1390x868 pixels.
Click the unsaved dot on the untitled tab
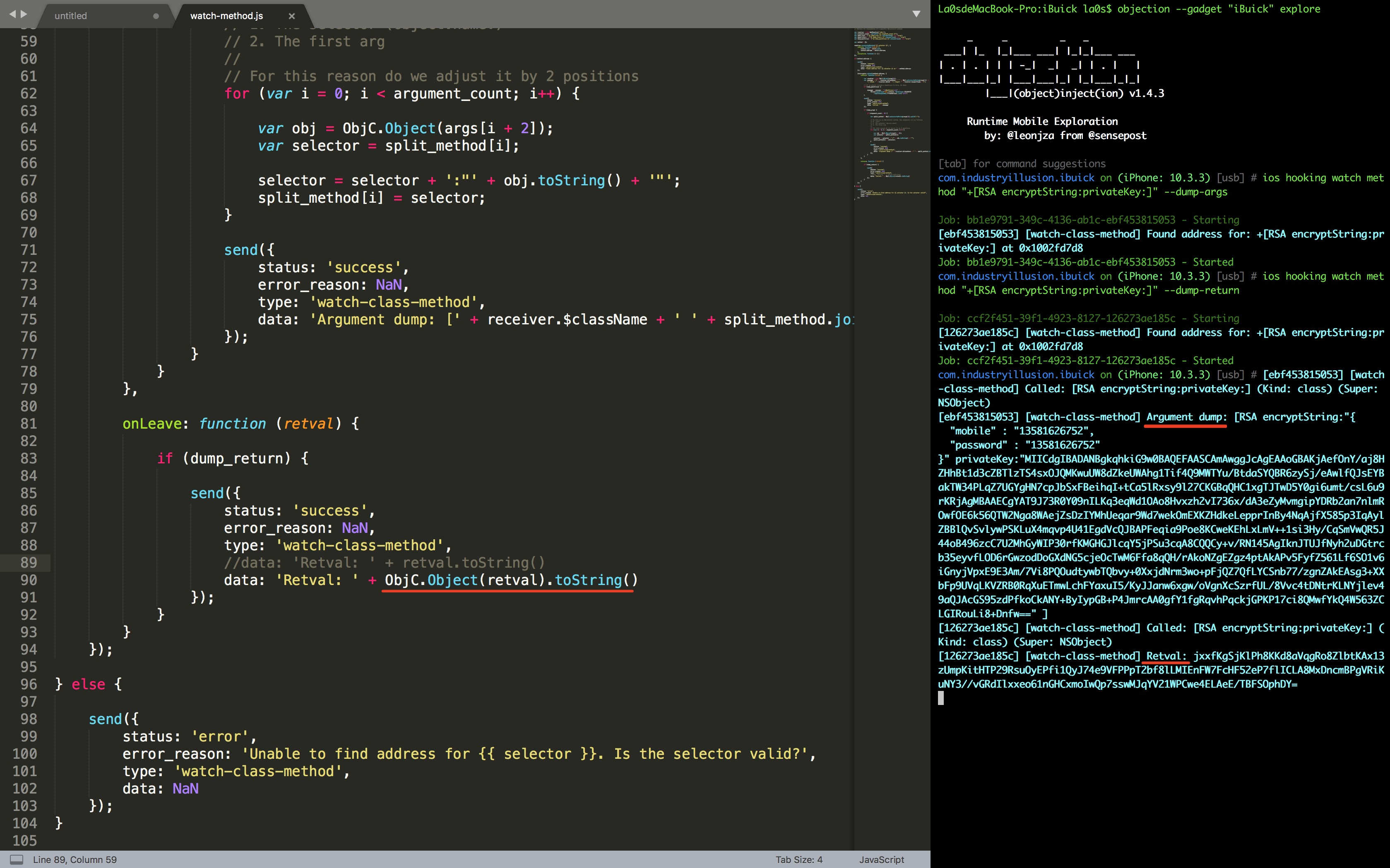click(156, 16)
